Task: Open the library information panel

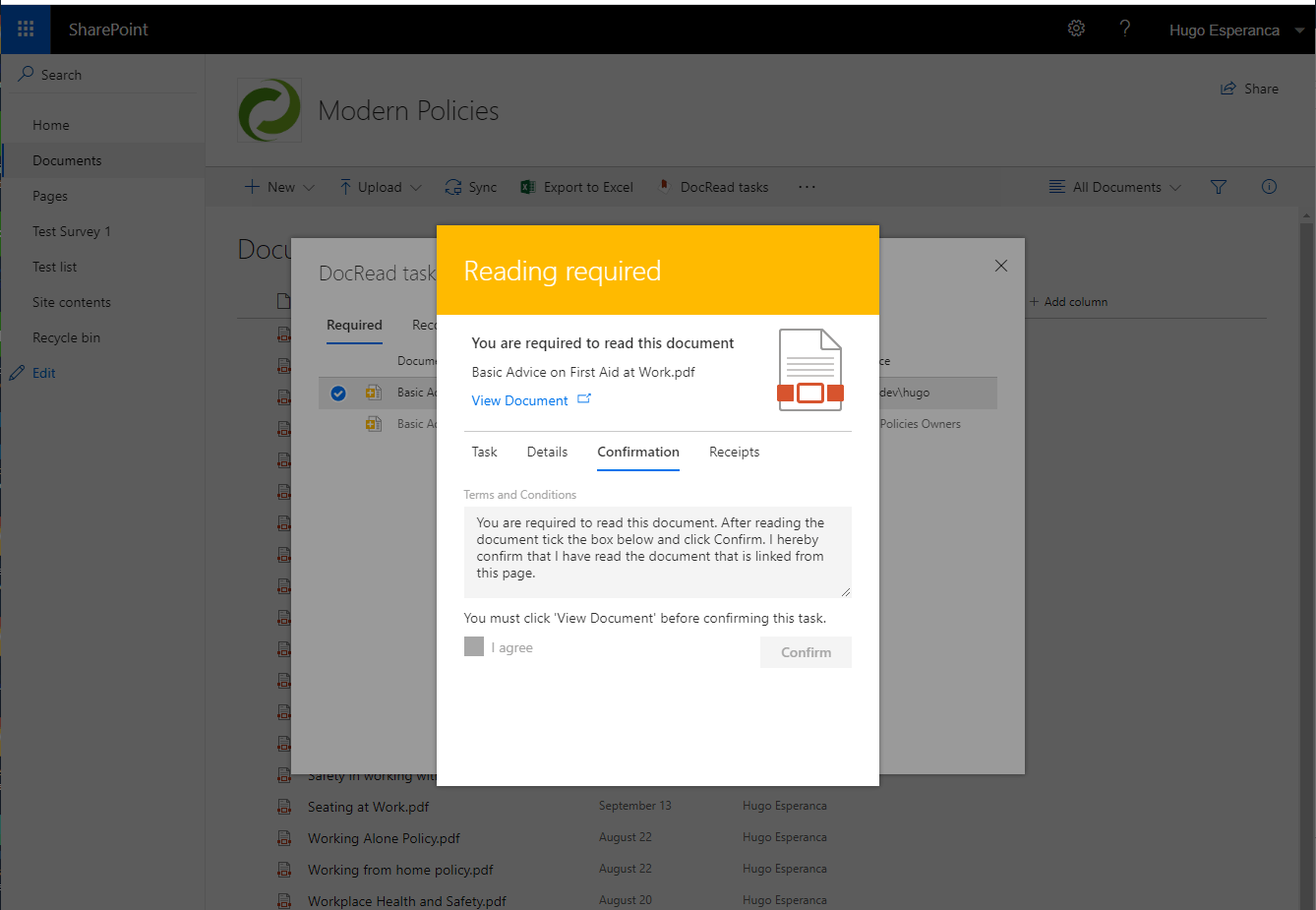Action: (x=1269, y=186)
